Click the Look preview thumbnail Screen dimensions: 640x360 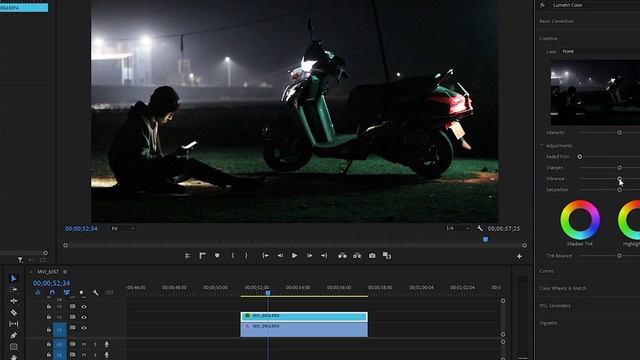tap(595, 92)
